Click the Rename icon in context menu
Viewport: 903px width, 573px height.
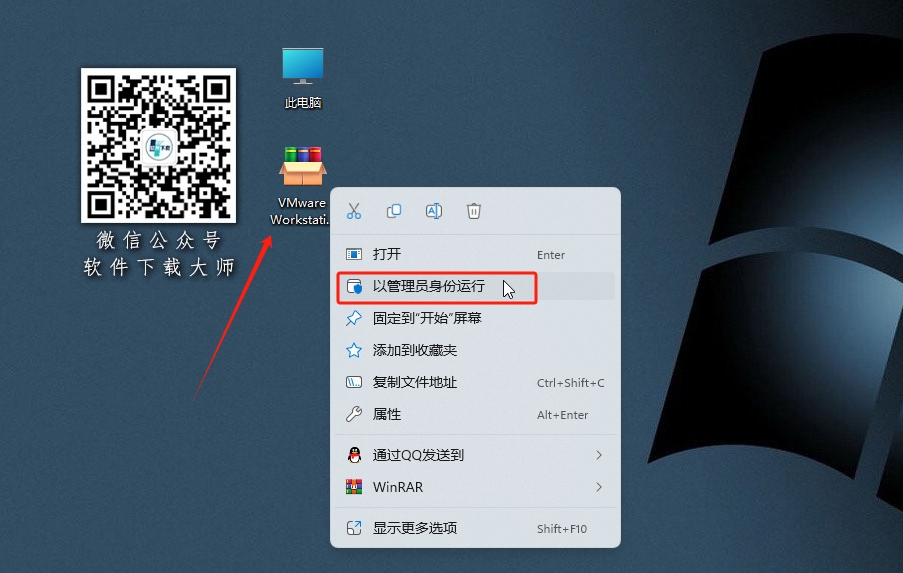[434, 211]
